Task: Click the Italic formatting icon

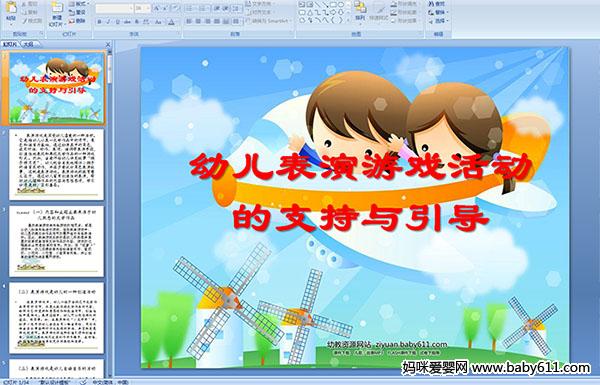Action: 108,22
